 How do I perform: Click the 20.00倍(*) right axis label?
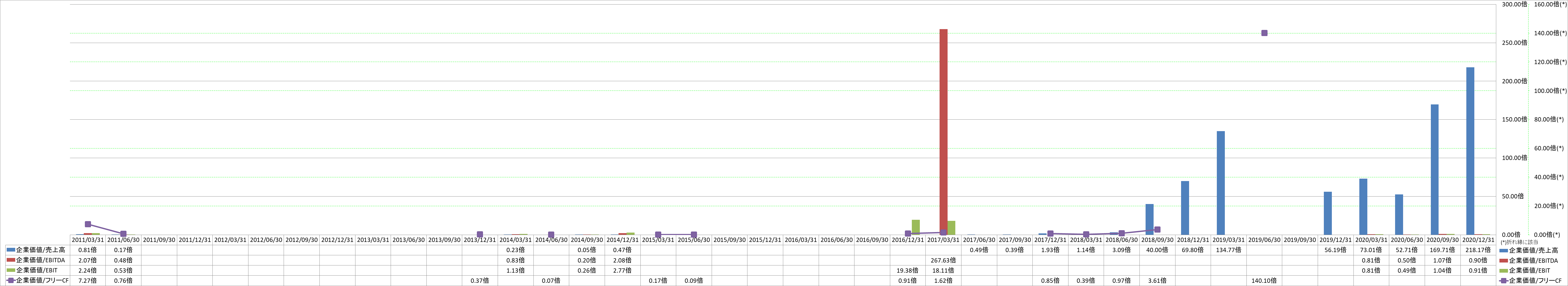click(x=1549, y=206)
